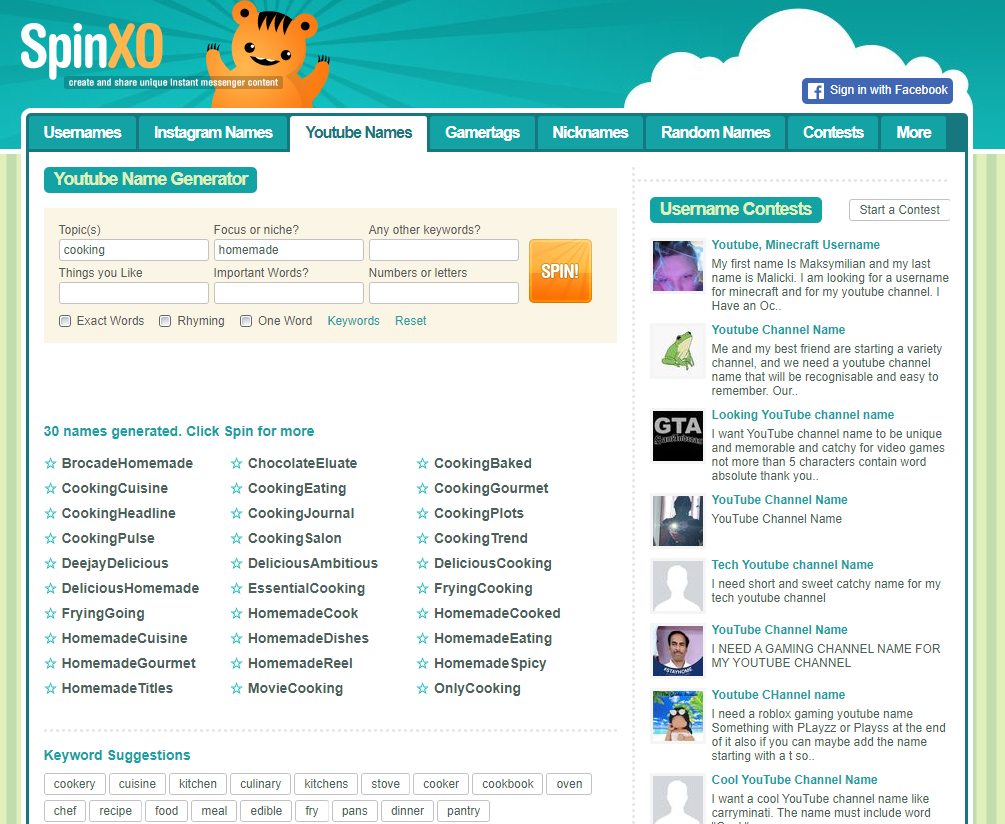Sign in with Facebook
The width and height of the screenshot is (1005, 824).
click(x=877, y=90)
